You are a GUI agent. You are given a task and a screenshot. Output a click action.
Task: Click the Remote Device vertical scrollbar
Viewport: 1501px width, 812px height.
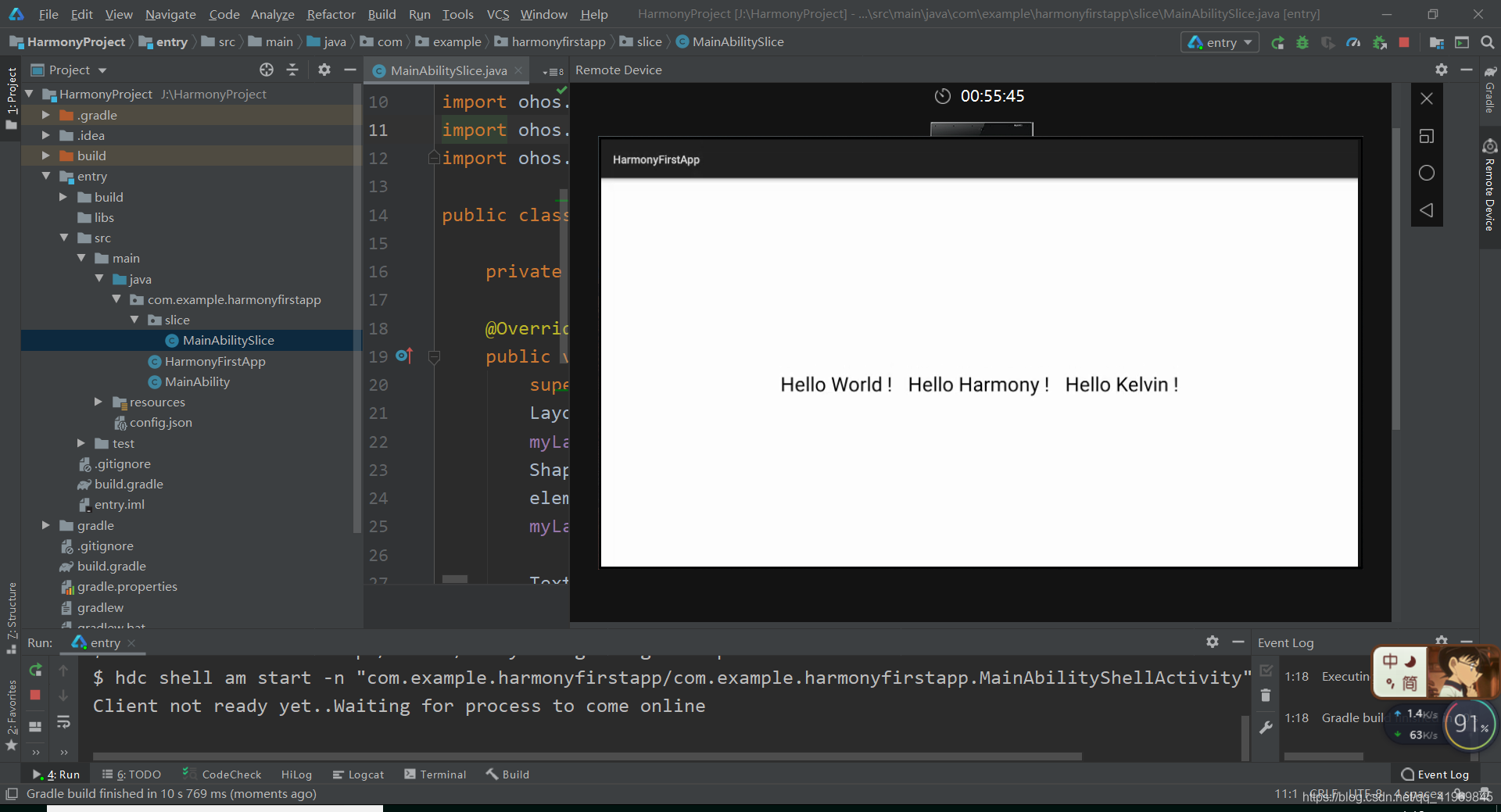tap(1396, 277)
